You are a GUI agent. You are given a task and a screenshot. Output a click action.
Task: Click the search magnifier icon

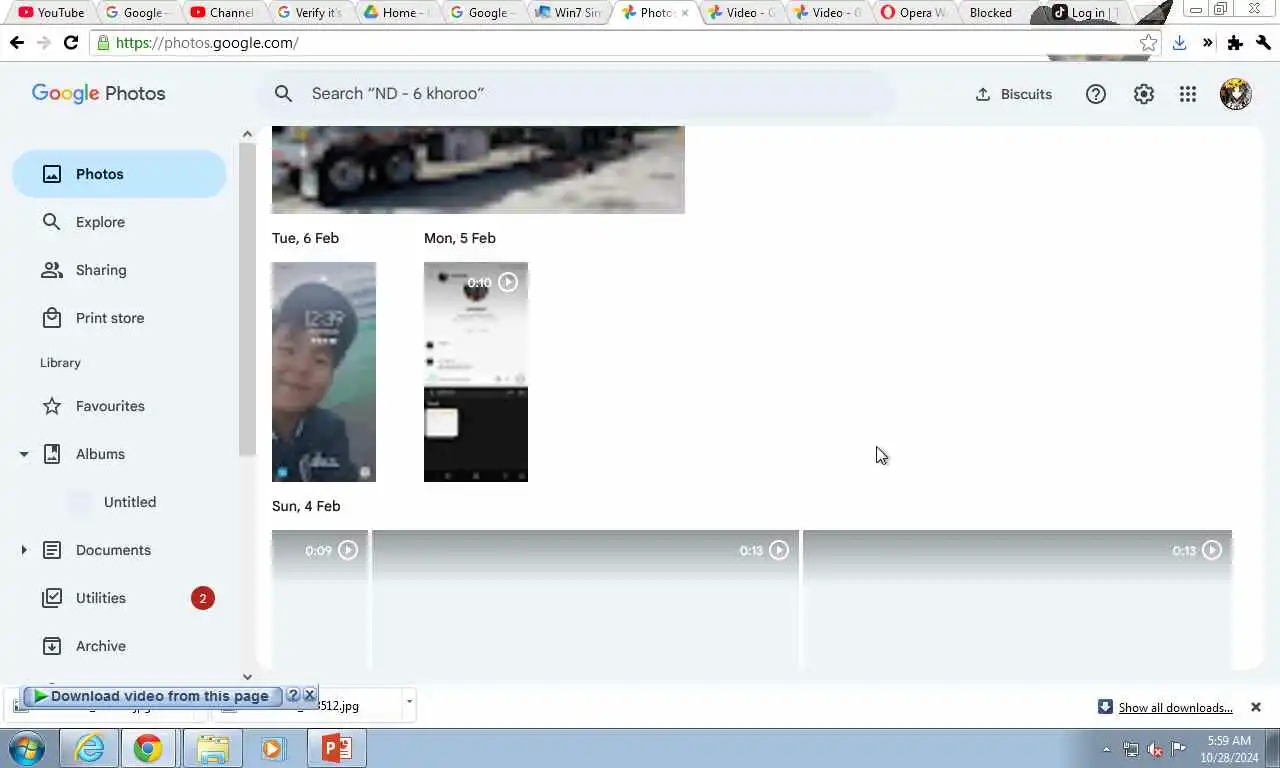[x=284, y=93]
